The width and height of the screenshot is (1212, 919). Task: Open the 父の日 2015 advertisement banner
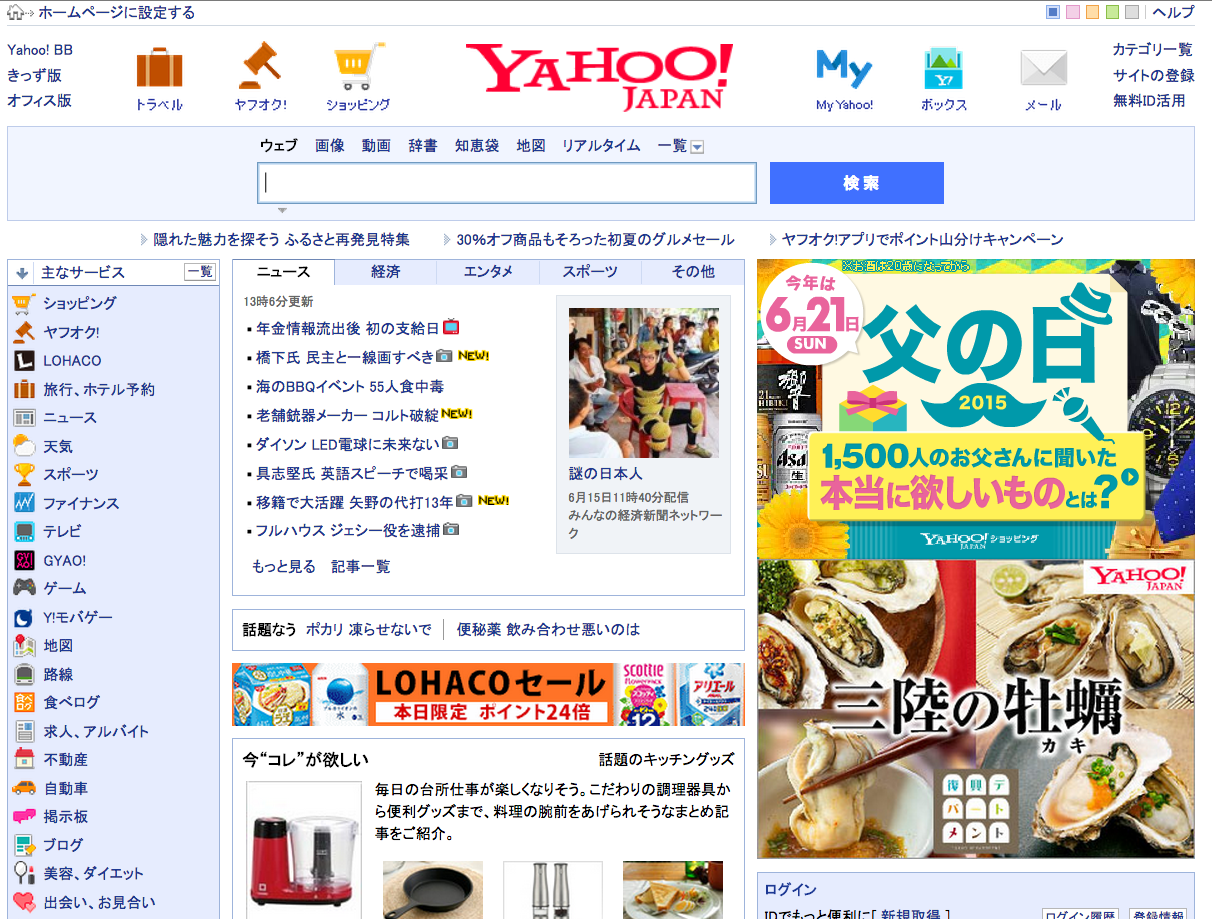click(x=976, y=409)
